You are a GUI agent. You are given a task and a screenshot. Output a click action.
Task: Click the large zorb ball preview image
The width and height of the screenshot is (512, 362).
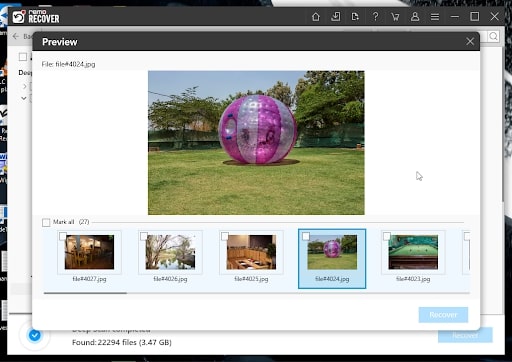pyautogui.click(x=256, y=143)
